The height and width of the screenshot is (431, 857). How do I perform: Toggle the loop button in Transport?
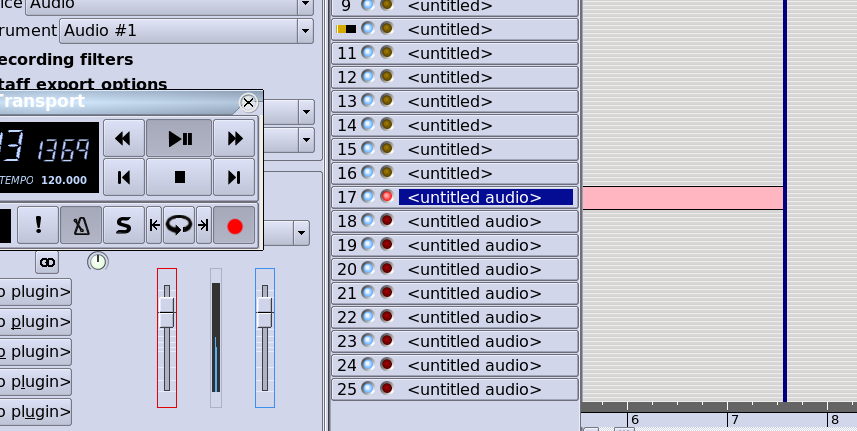click(x=179, y=226)
